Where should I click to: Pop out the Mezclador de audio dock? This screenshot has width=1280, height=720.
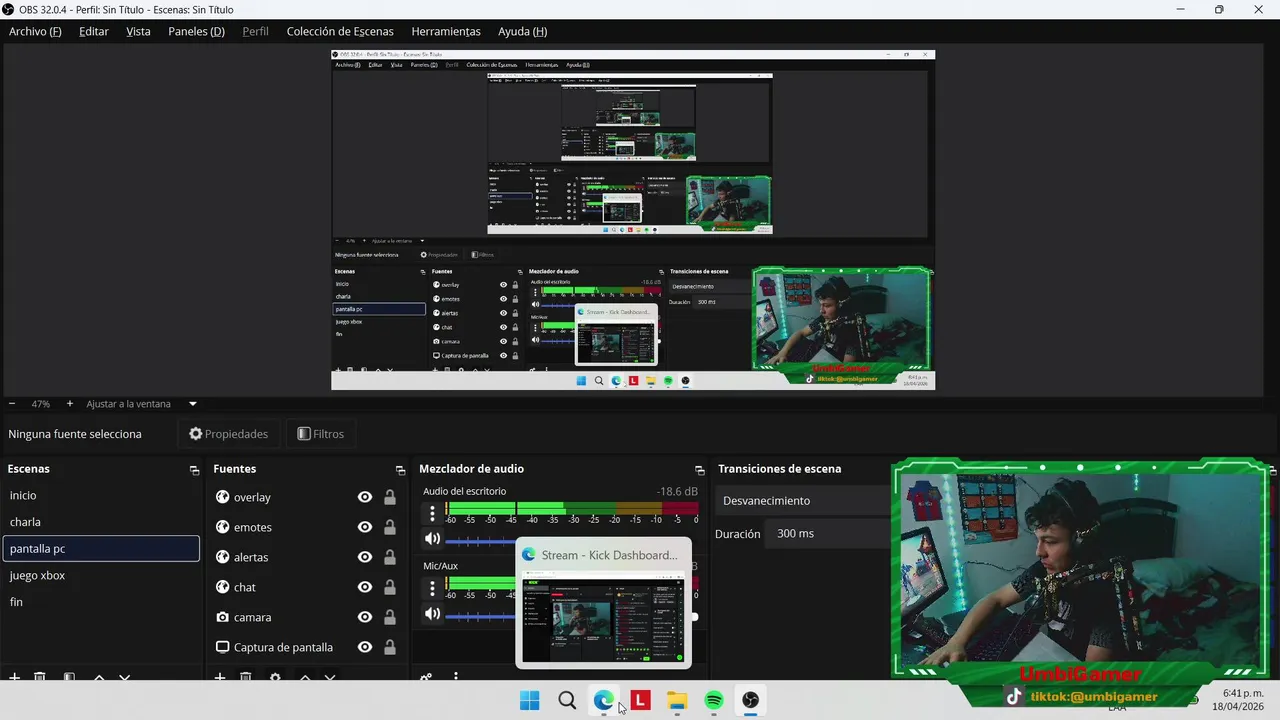point(700,470)
